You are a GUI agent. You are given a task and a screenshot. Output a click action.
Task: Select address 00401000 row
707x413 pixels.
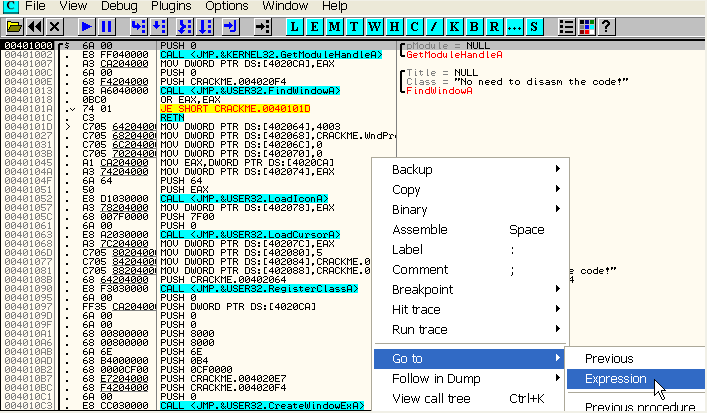(x=28, y=46)
